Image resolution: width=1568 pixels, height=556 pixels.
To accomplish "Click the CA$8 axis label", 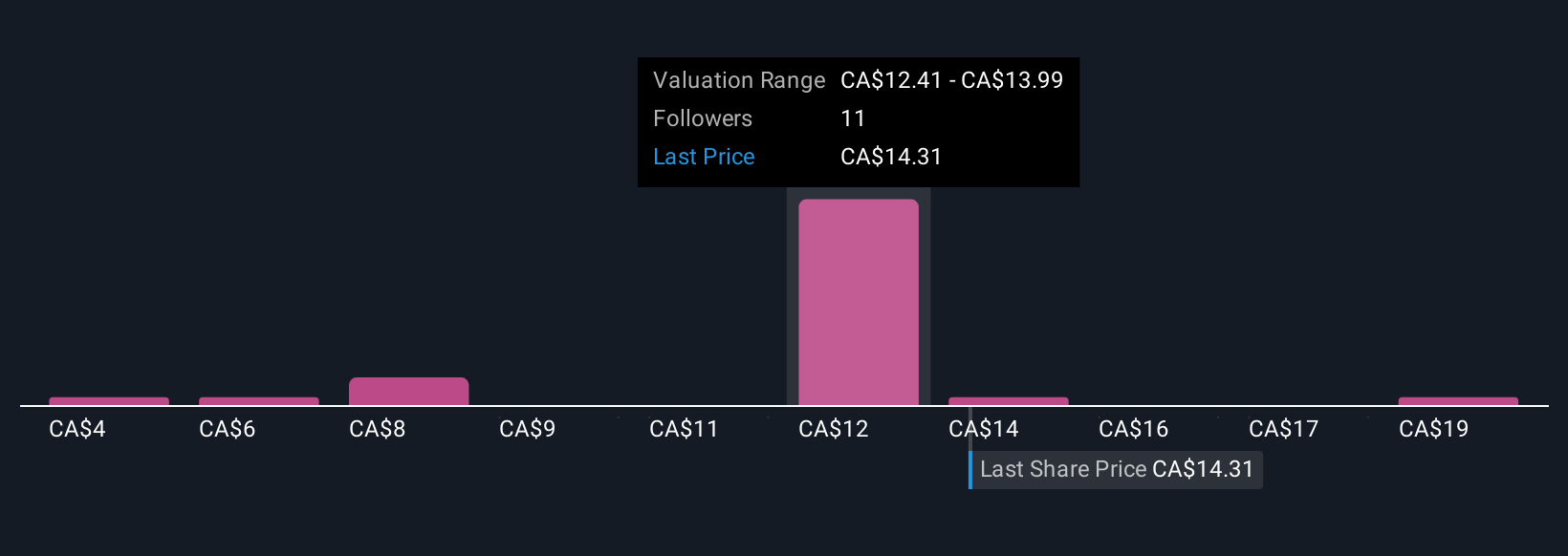I will coord(378,429).
